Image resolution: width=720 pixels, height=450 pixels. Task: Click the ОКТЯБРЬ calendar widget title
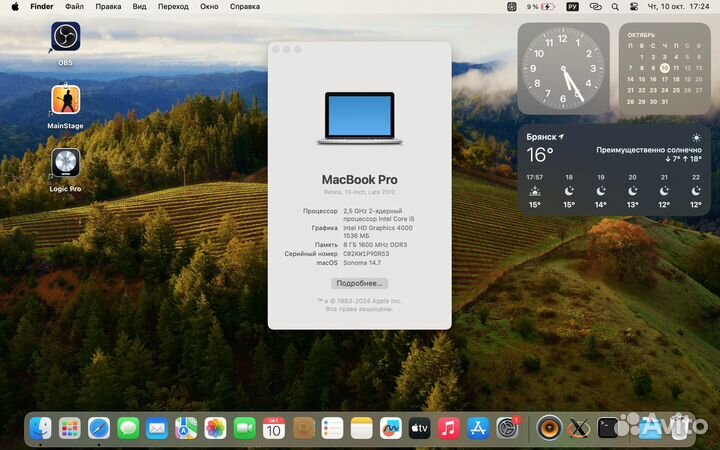pyautogui.click(x=641, y=35)
